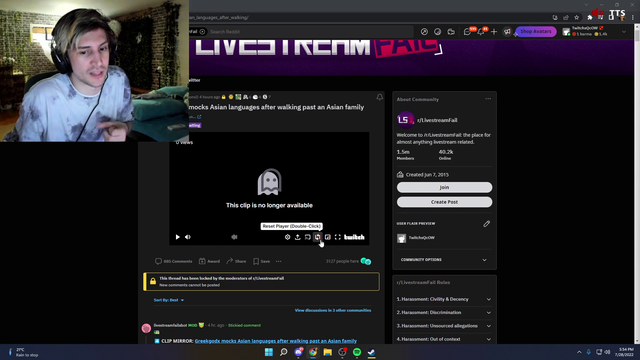Image resolution: width=640 pixels, height=360 pixels.
Task: Click the Shop Avatars button
Action: click(536, 31)
